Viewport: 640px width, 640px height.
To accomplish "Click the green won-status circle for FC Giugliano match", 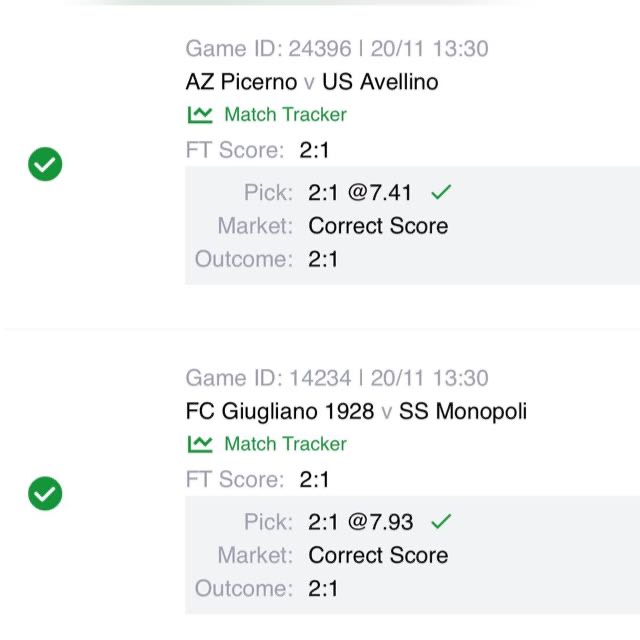I will 45,493.
